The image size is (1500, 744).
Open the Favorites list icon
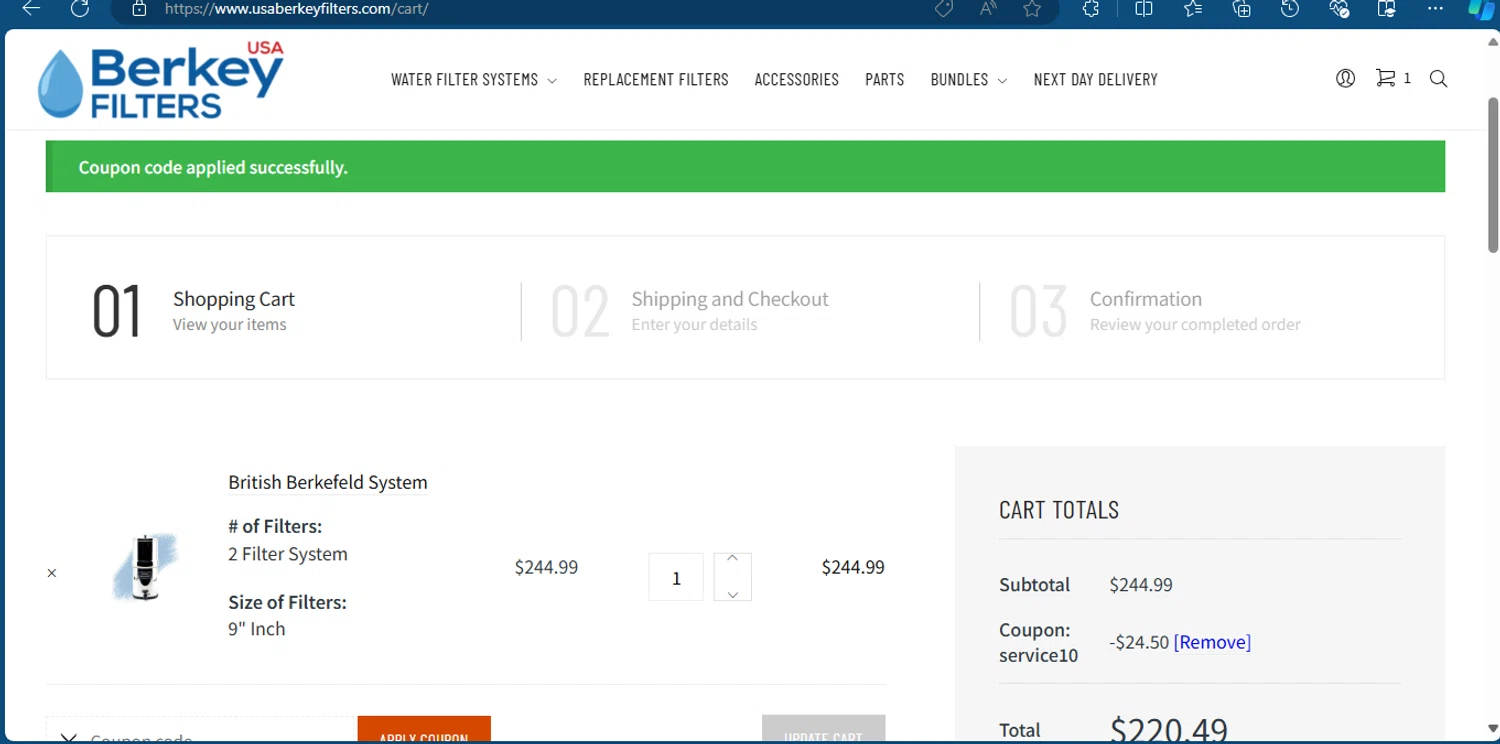(1193, 8)
